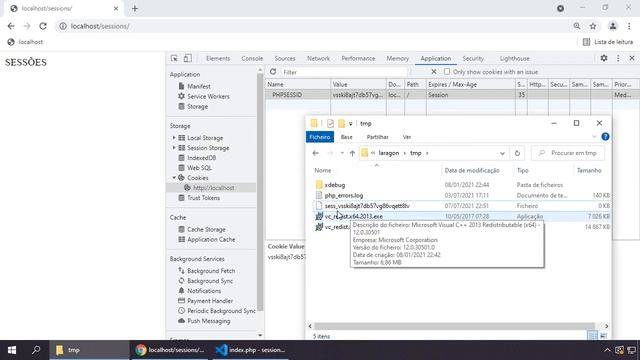Expand the Local Storage tree node
This screenshot has width=640, height=360.
pyautogui.click(x=174, y=138)
